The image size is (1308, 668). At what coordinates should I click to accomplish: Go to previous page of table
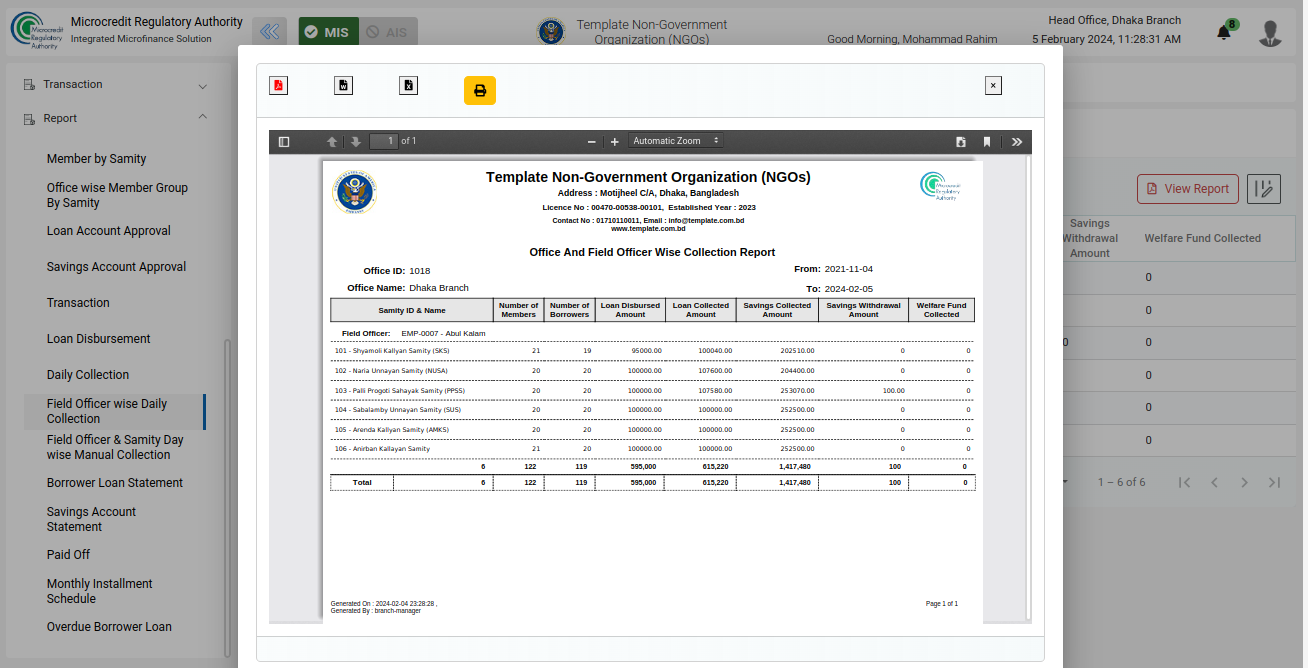[1214, 482]
